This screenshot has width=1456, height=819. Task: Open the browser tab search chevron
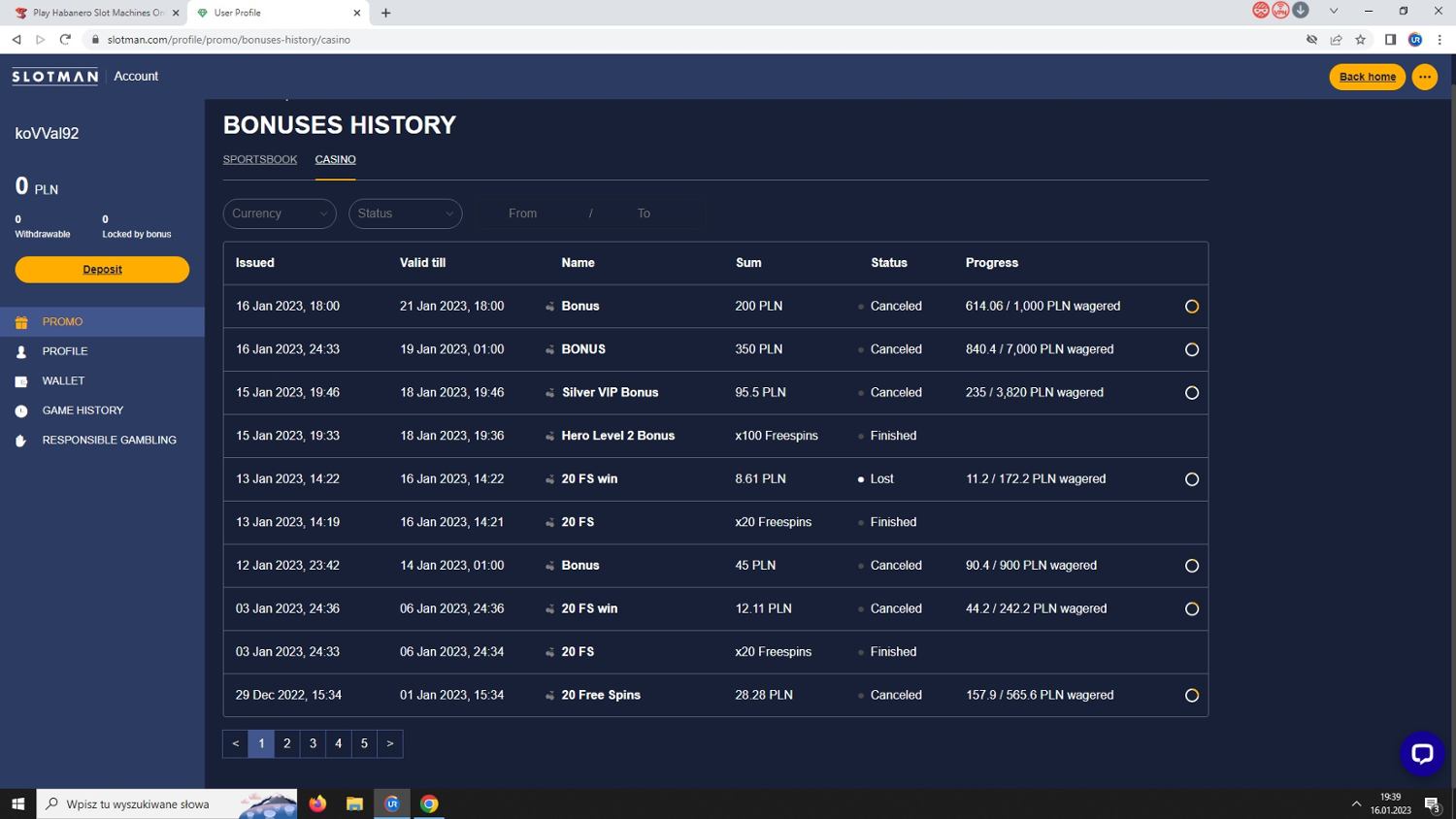(1334, 12)
